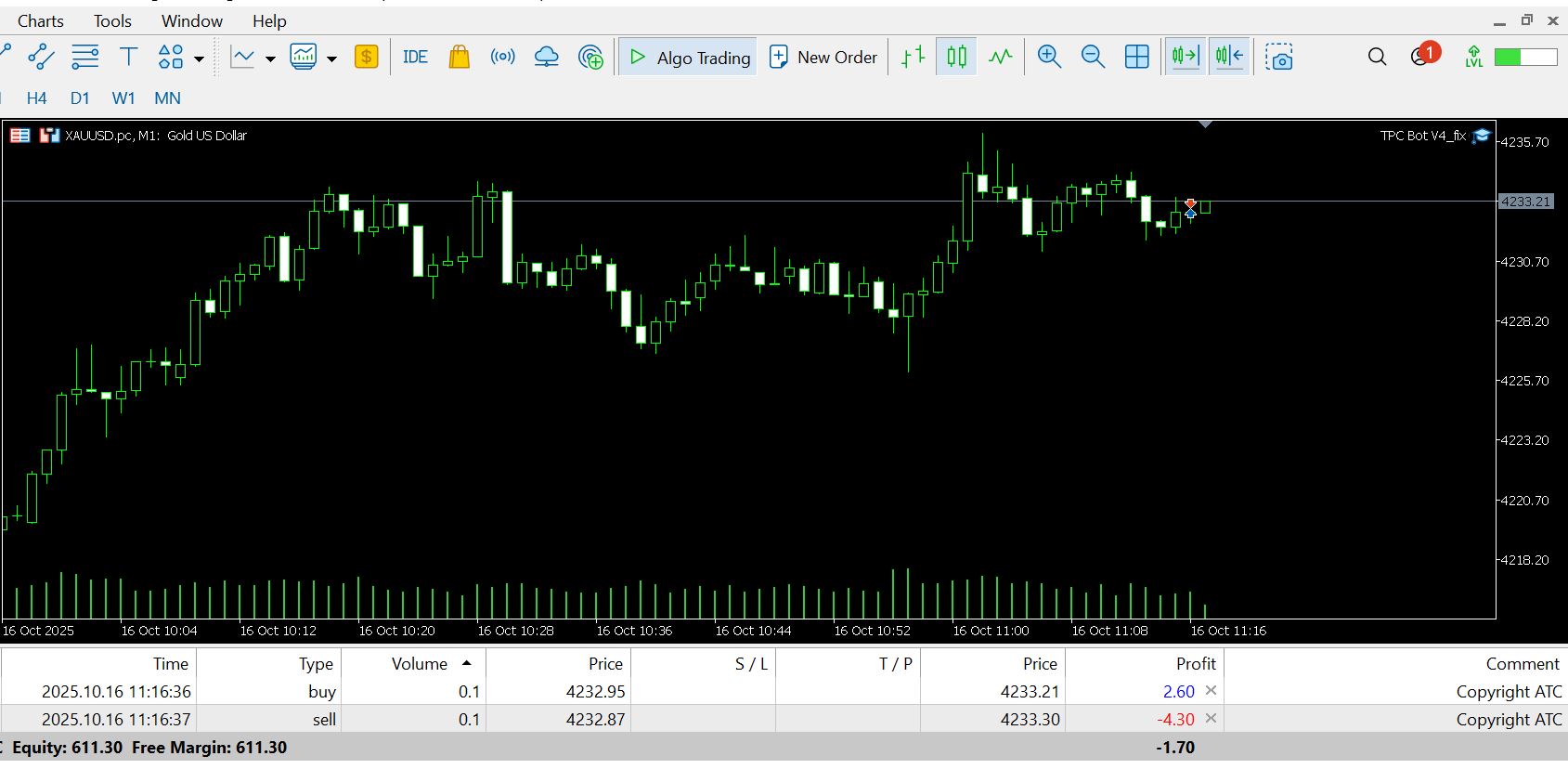
Task: Open the Tools menu
Action: 112,20
